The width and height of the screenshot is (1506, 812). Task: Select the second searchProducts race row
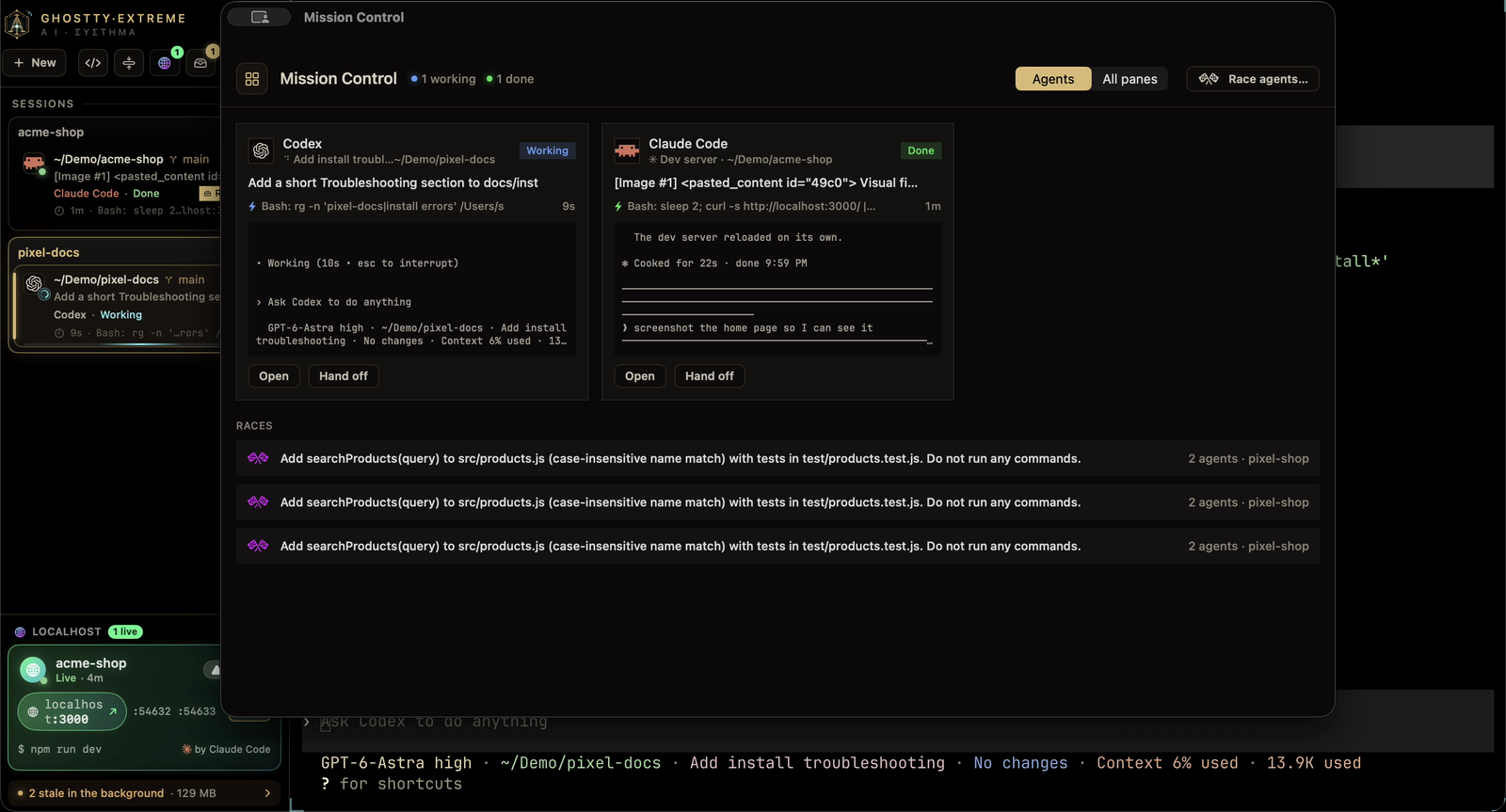tap(777, 502)
